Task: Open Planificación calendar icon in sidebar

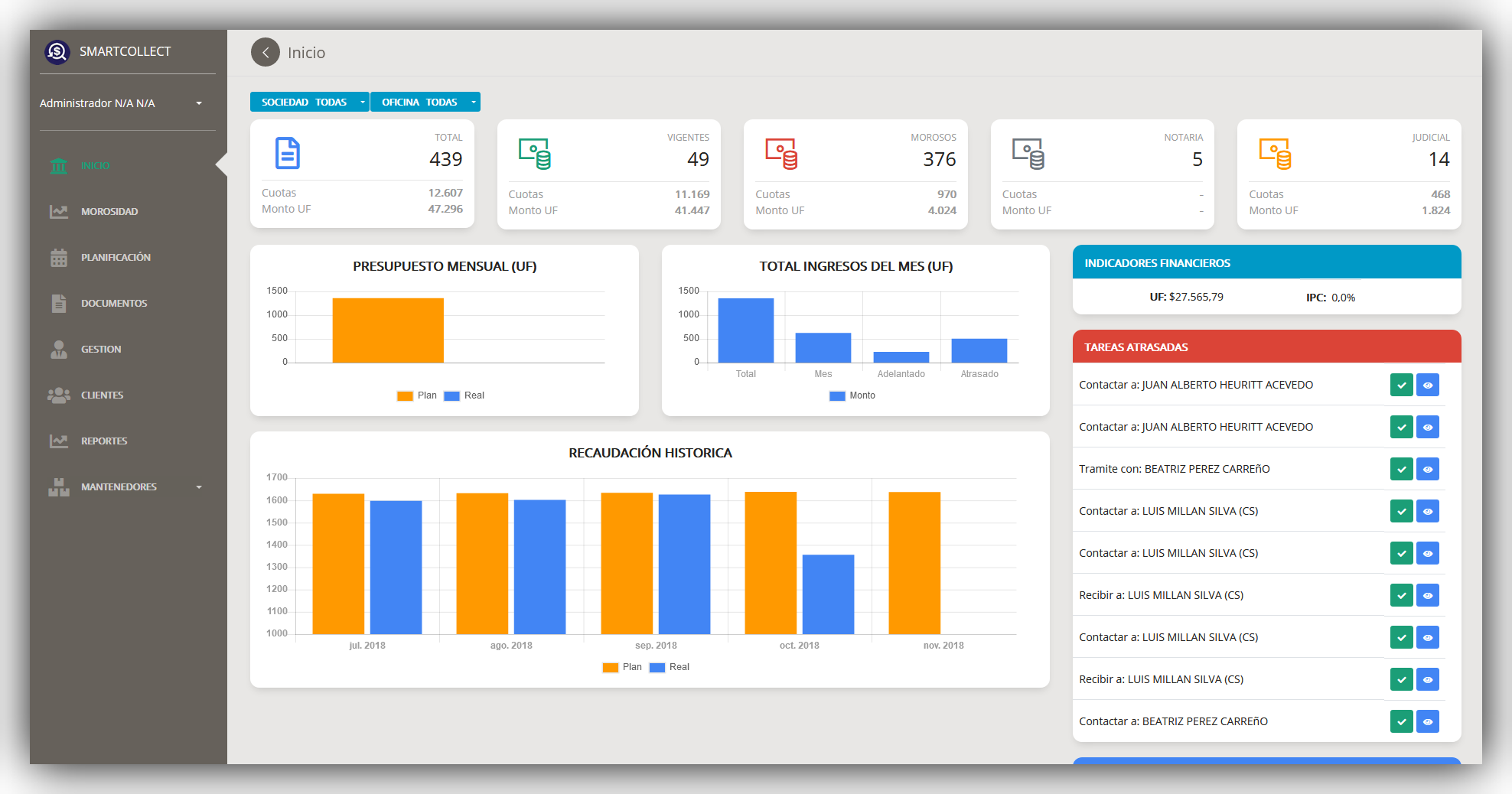Action: (x=59, y=258)
